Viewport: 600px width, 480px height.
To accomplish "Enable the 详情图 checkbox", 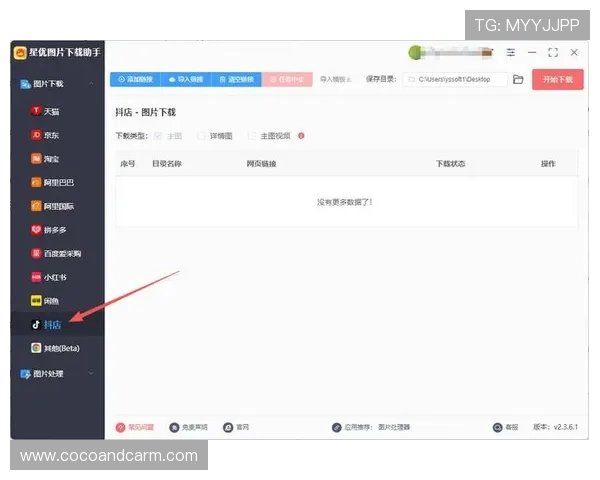I will pos(201,136).
